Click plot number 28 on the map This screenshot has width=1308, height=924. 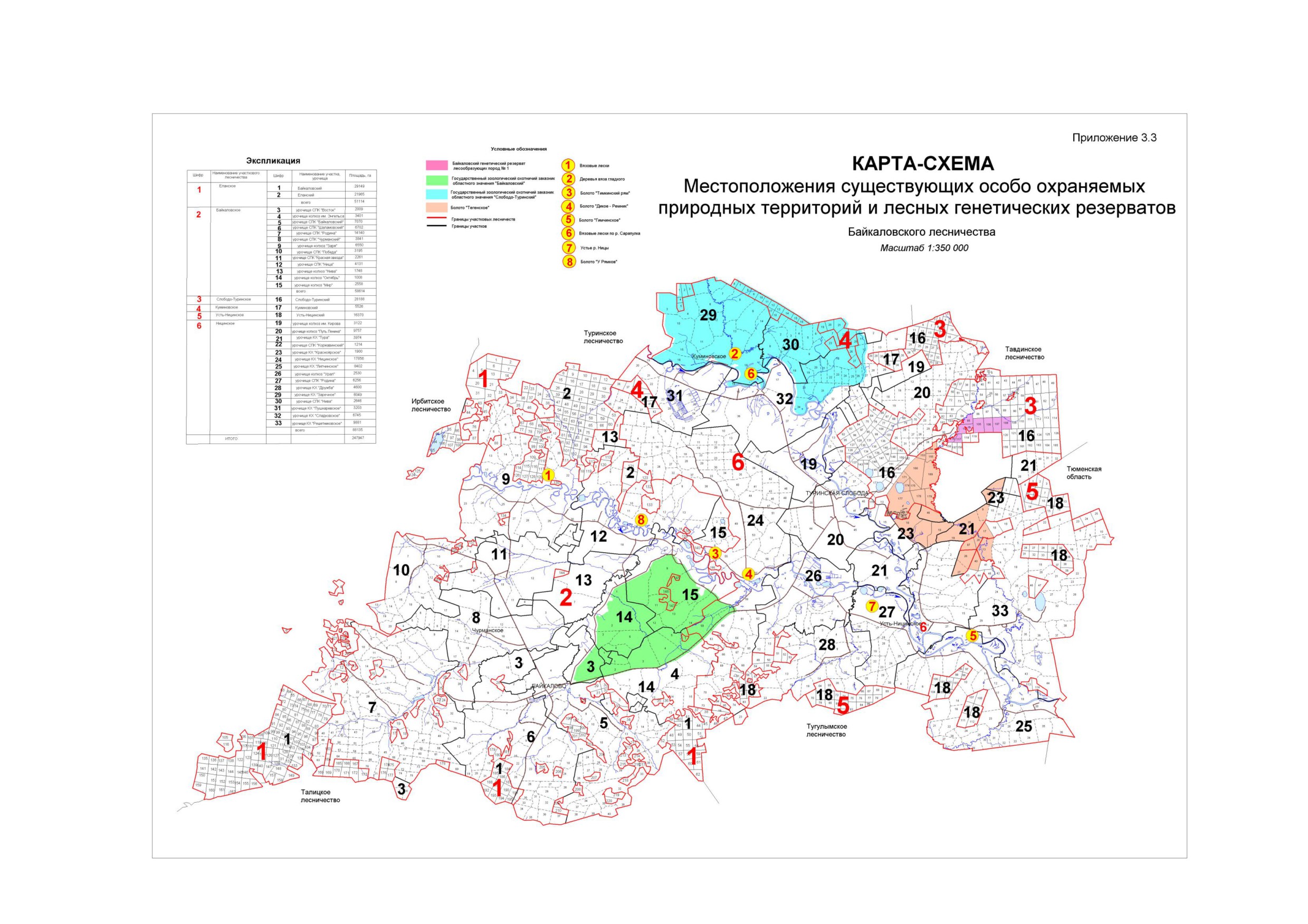[827, 644]
